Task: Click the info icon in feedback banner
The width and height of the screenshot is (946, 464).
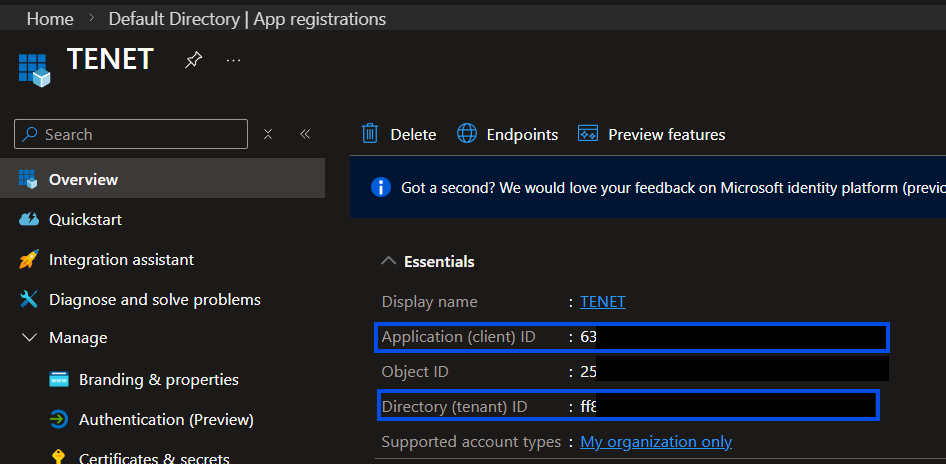Action: (x=381, y=188)
